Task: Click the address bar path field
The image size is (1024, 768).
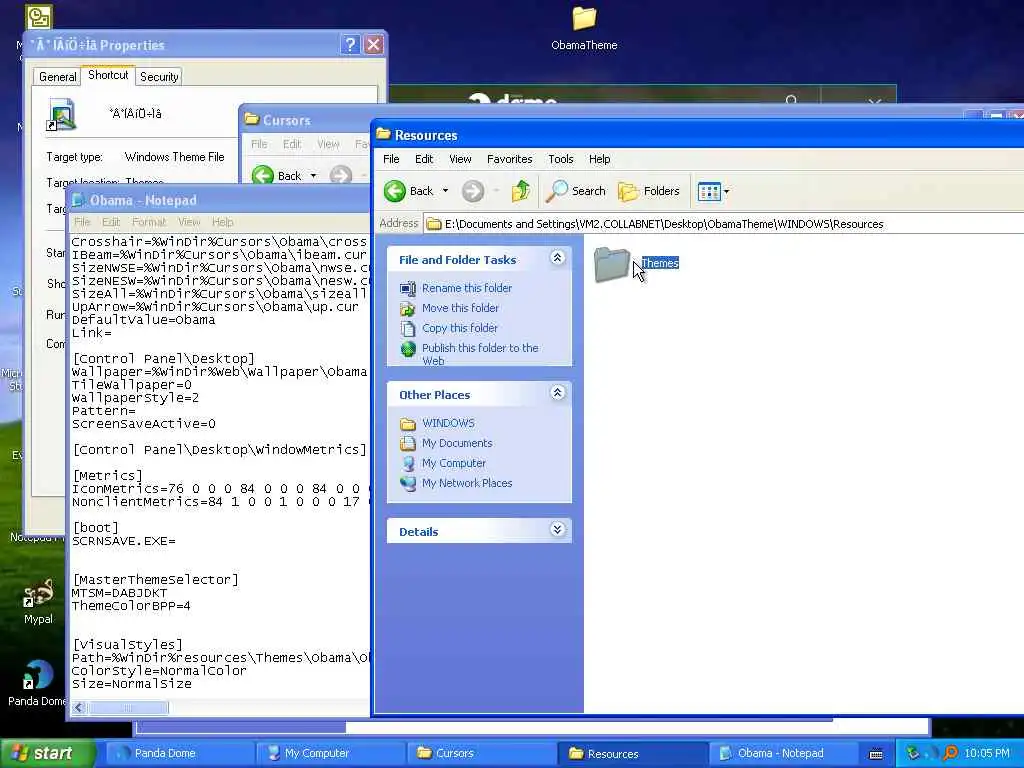Action: click(x=724, y=224)
